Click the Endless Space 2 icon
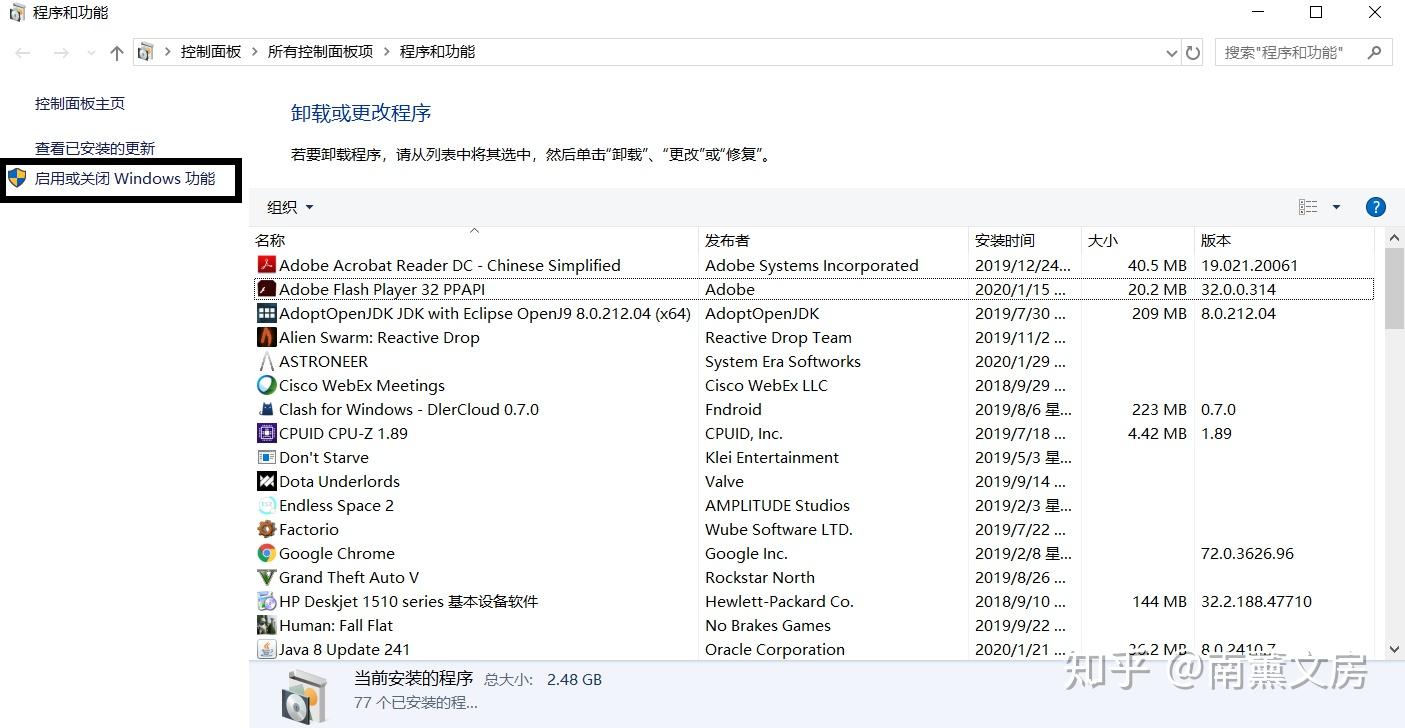This screenshot has height=728, width=1405. pyautogui.click(x=266, y=505)
